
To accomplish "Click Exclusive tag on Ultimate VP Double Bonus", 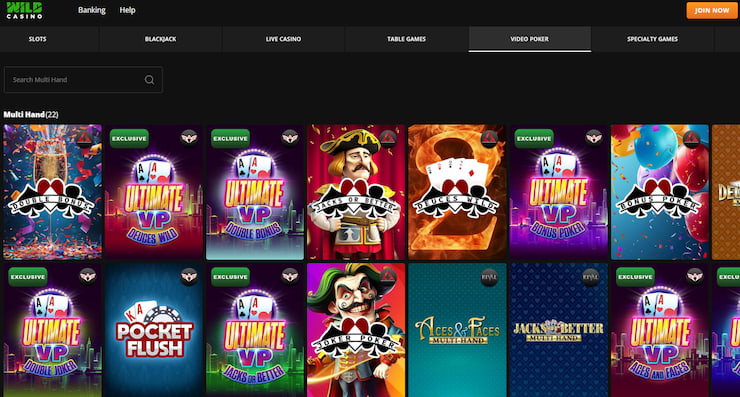I will (x=230, y=138).
